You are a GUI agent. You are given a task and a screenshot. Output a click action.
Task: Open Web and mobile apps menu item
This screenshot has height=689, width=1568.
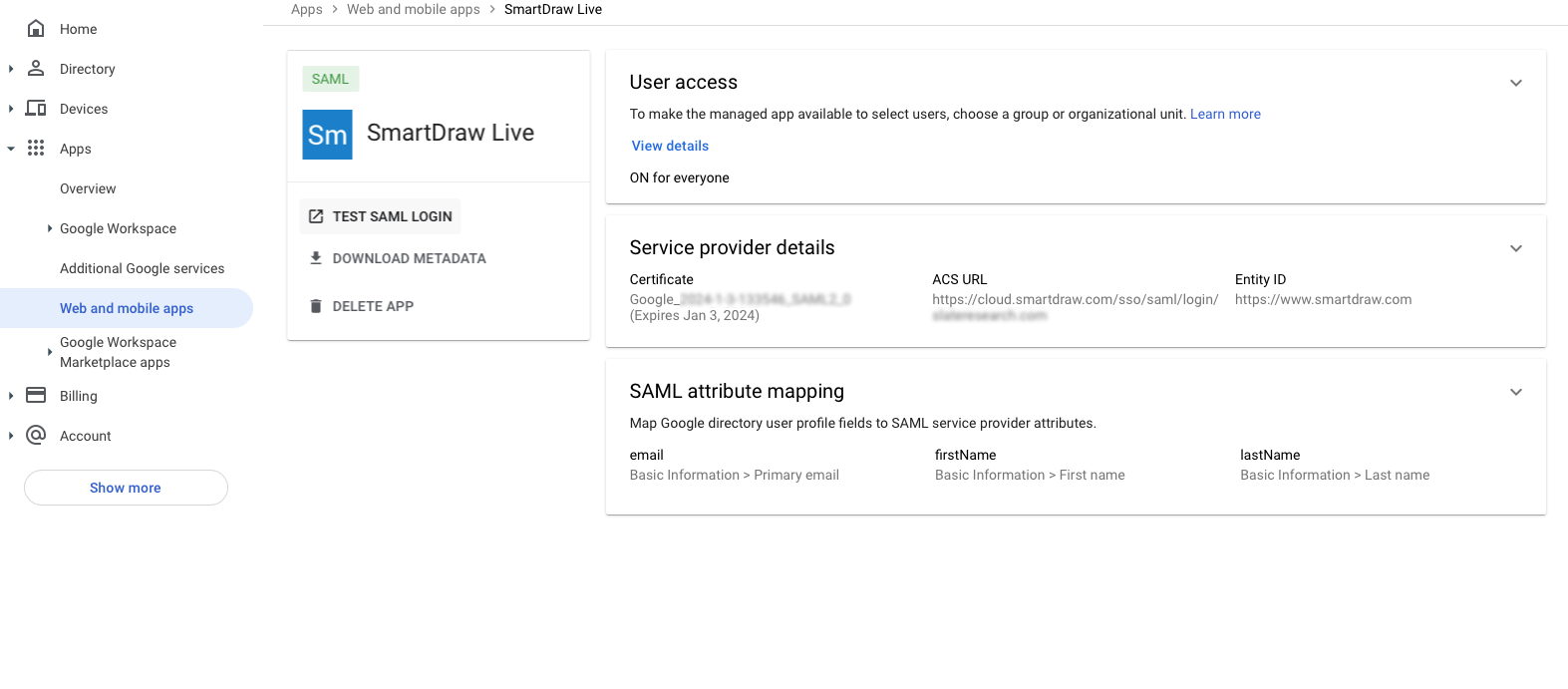click(127, 308)
